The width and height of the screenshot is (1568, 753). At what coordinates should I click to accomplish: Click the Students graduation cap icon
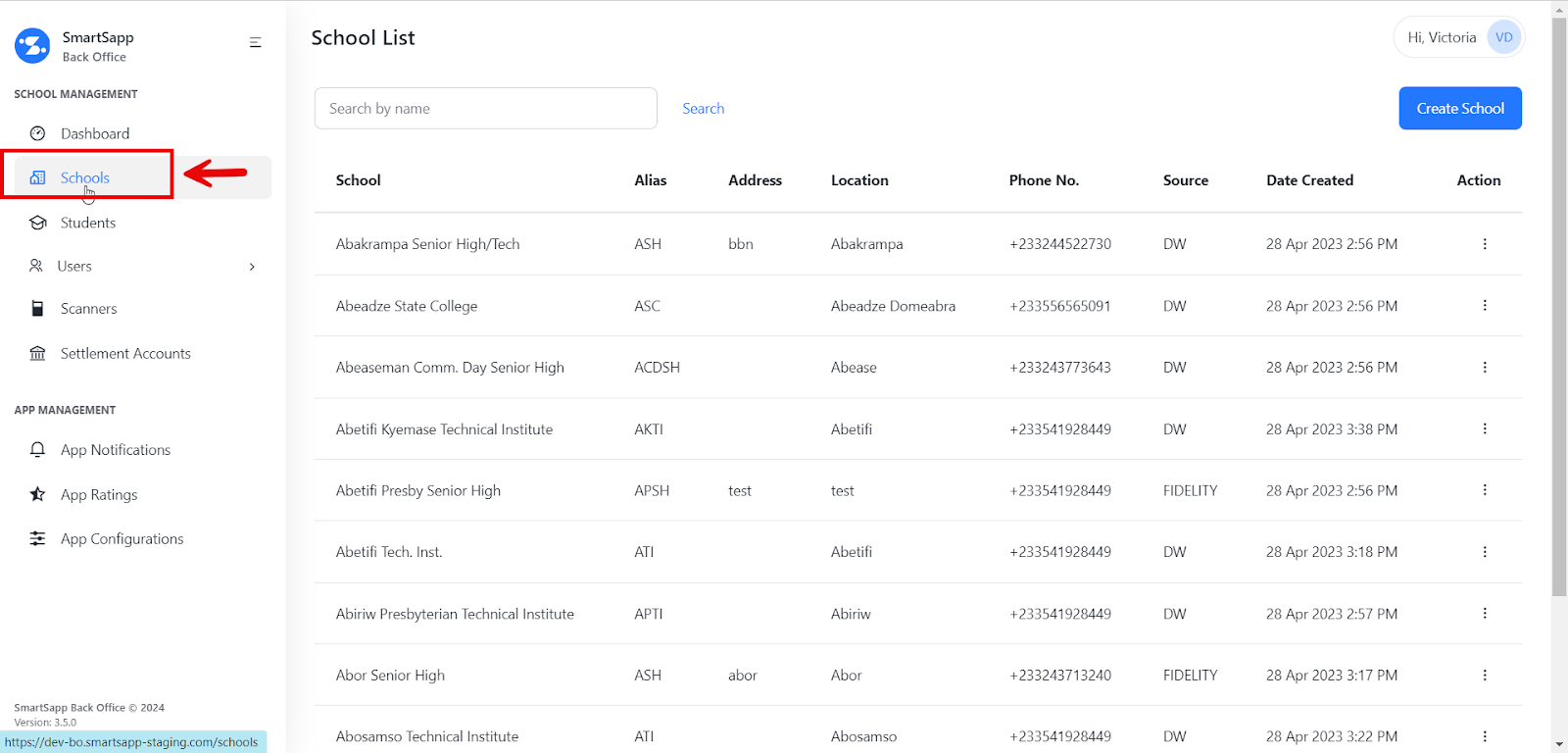[38, 223]
